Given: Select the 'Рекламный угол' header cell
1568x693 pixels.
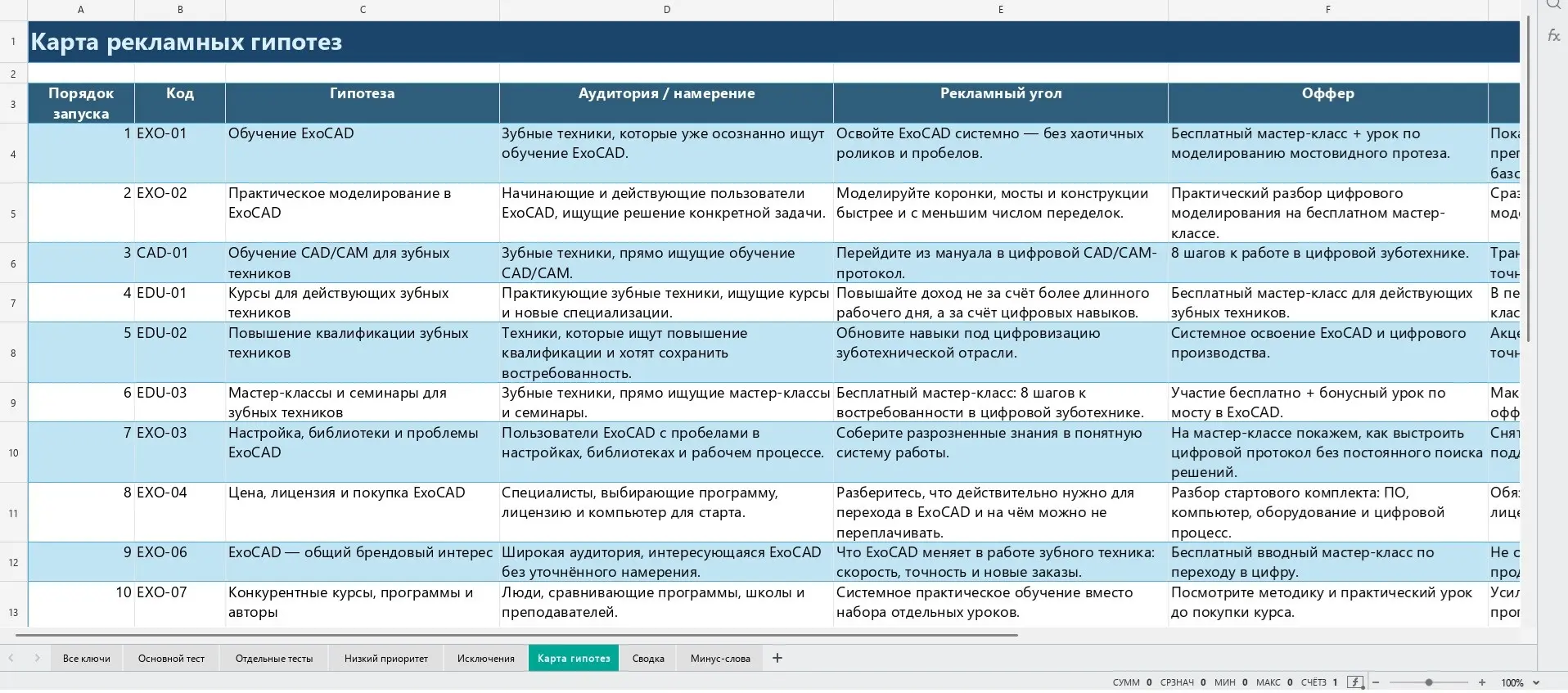Looking at the screenshot, I should point(1001,104).
